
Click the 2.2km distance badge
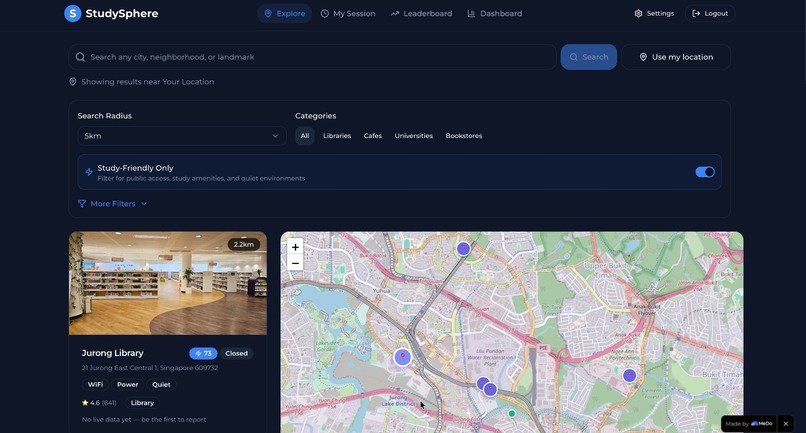(x=244, y=244)
